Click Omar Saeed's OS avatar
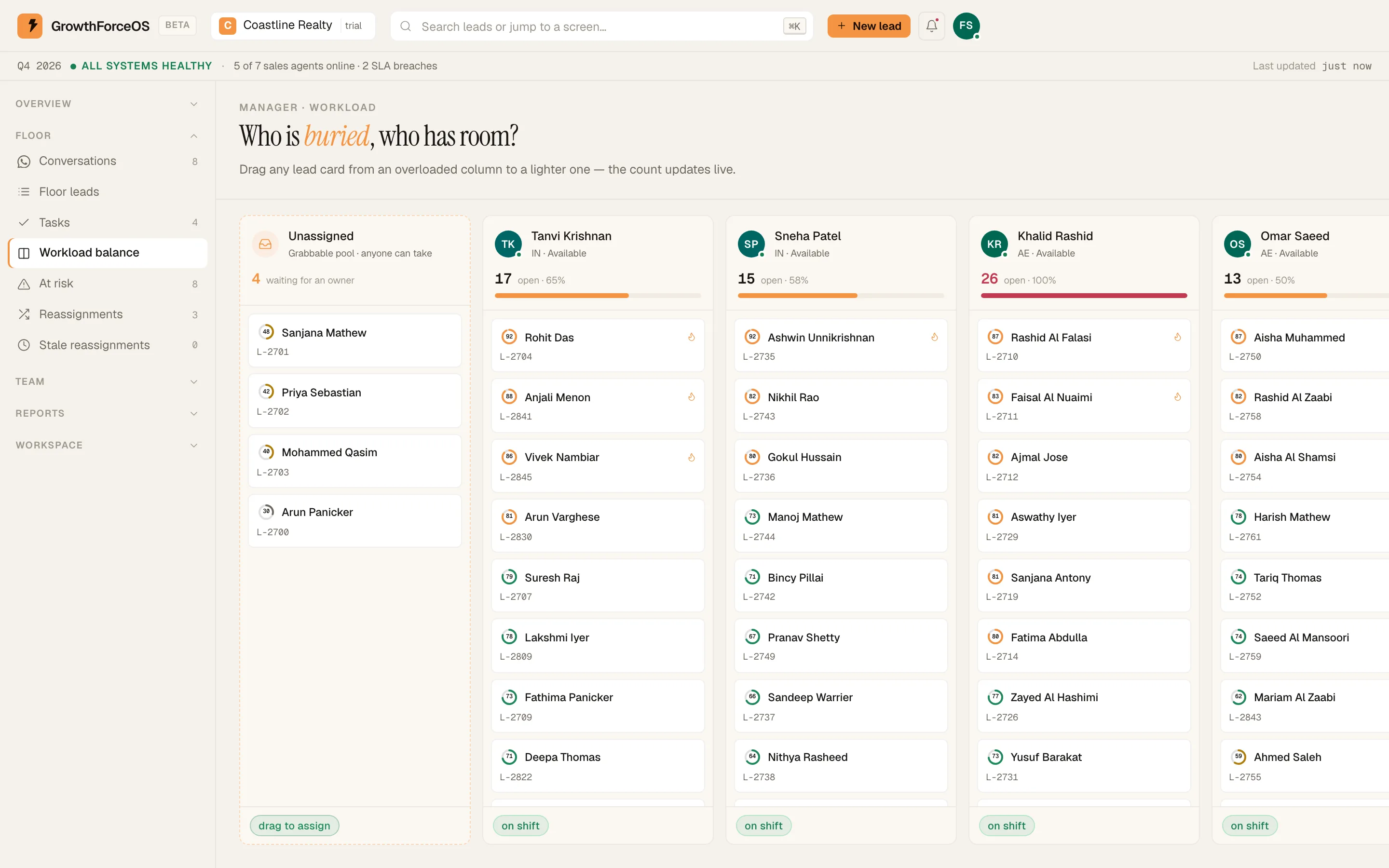The height and width of the screenshot is (868, 1389). (1237, 244)
